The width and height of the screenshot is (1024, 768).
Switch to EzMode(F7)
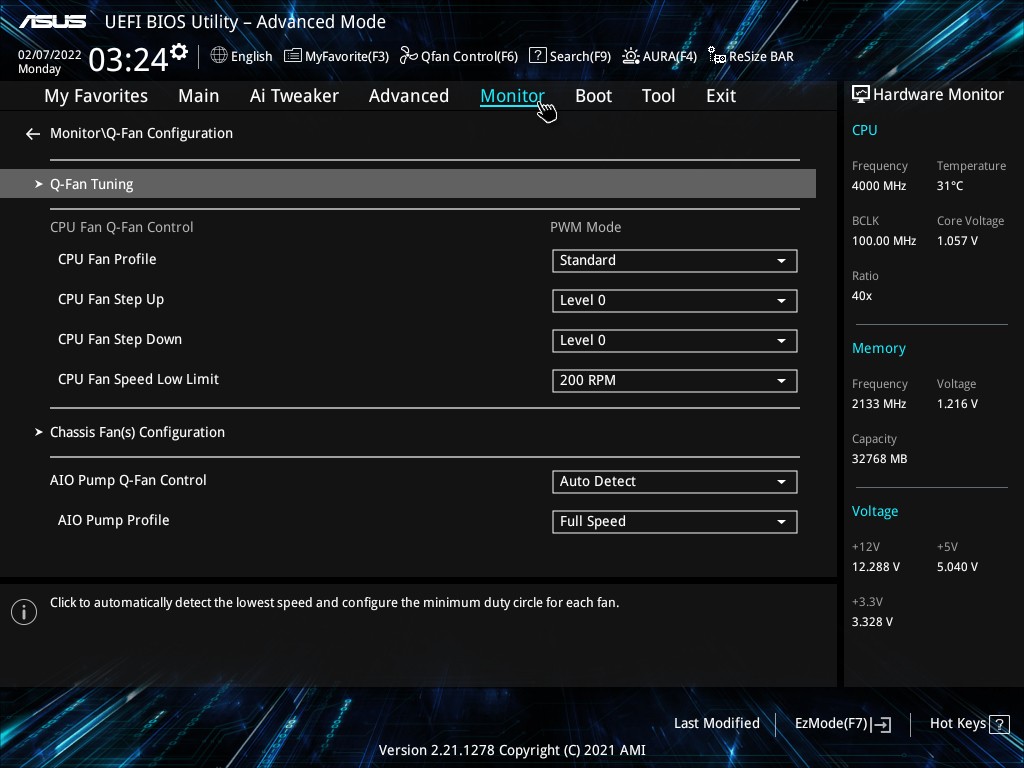pos(842,723)
